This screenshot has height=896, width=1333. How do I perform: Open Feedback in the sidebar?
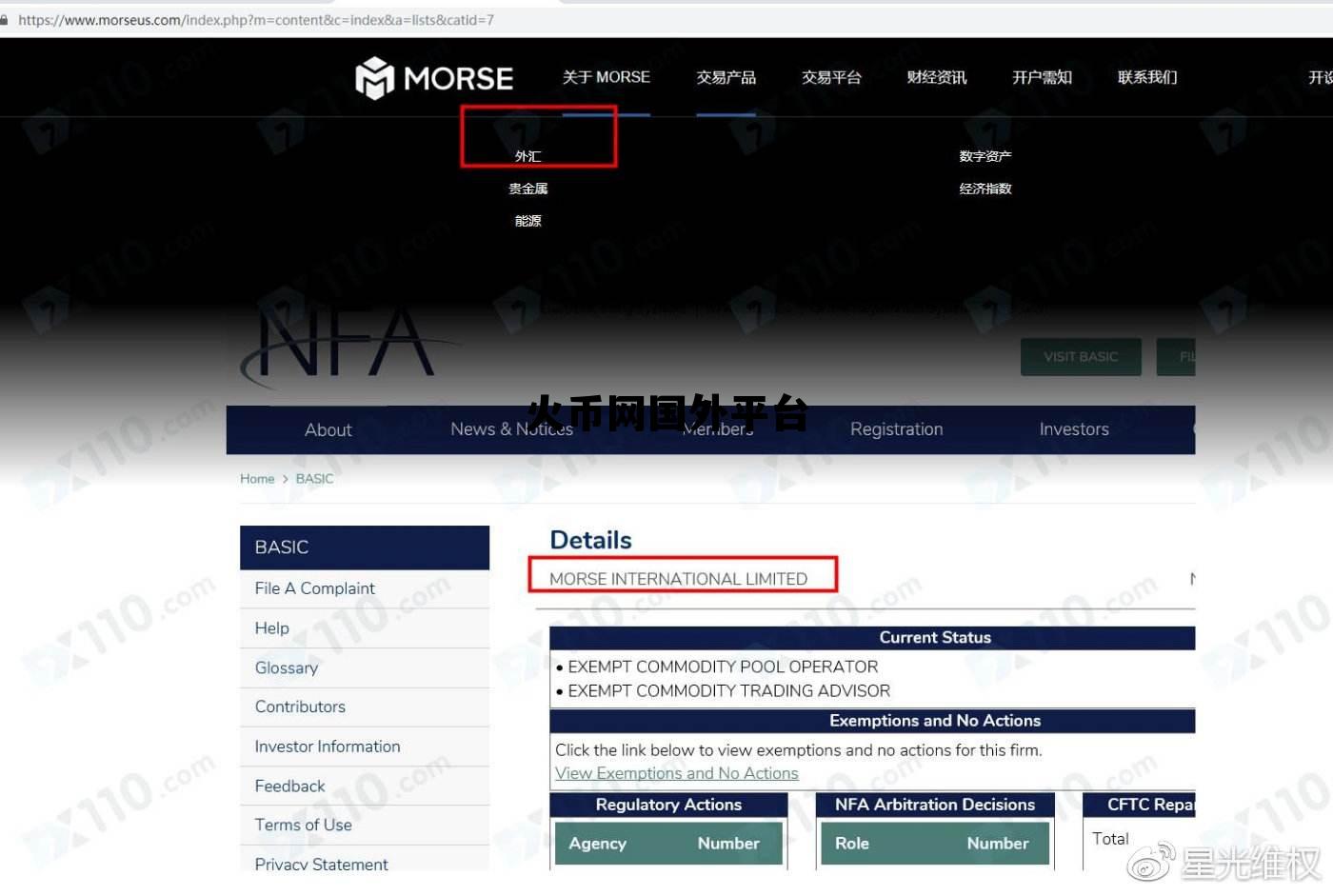pos(289,786)
